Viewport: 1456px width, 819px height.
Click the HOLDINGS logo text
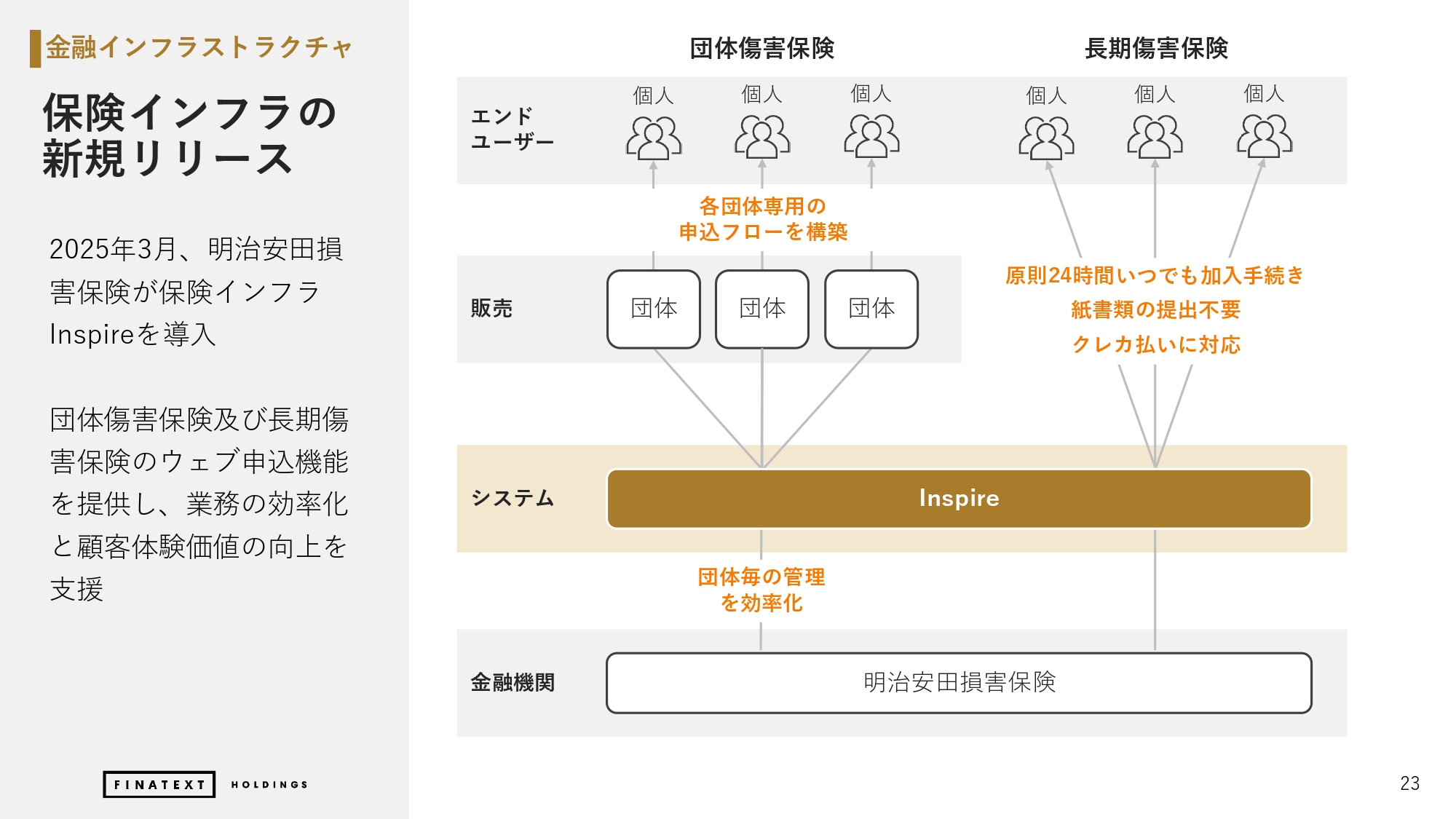click(x=269, y=785)
